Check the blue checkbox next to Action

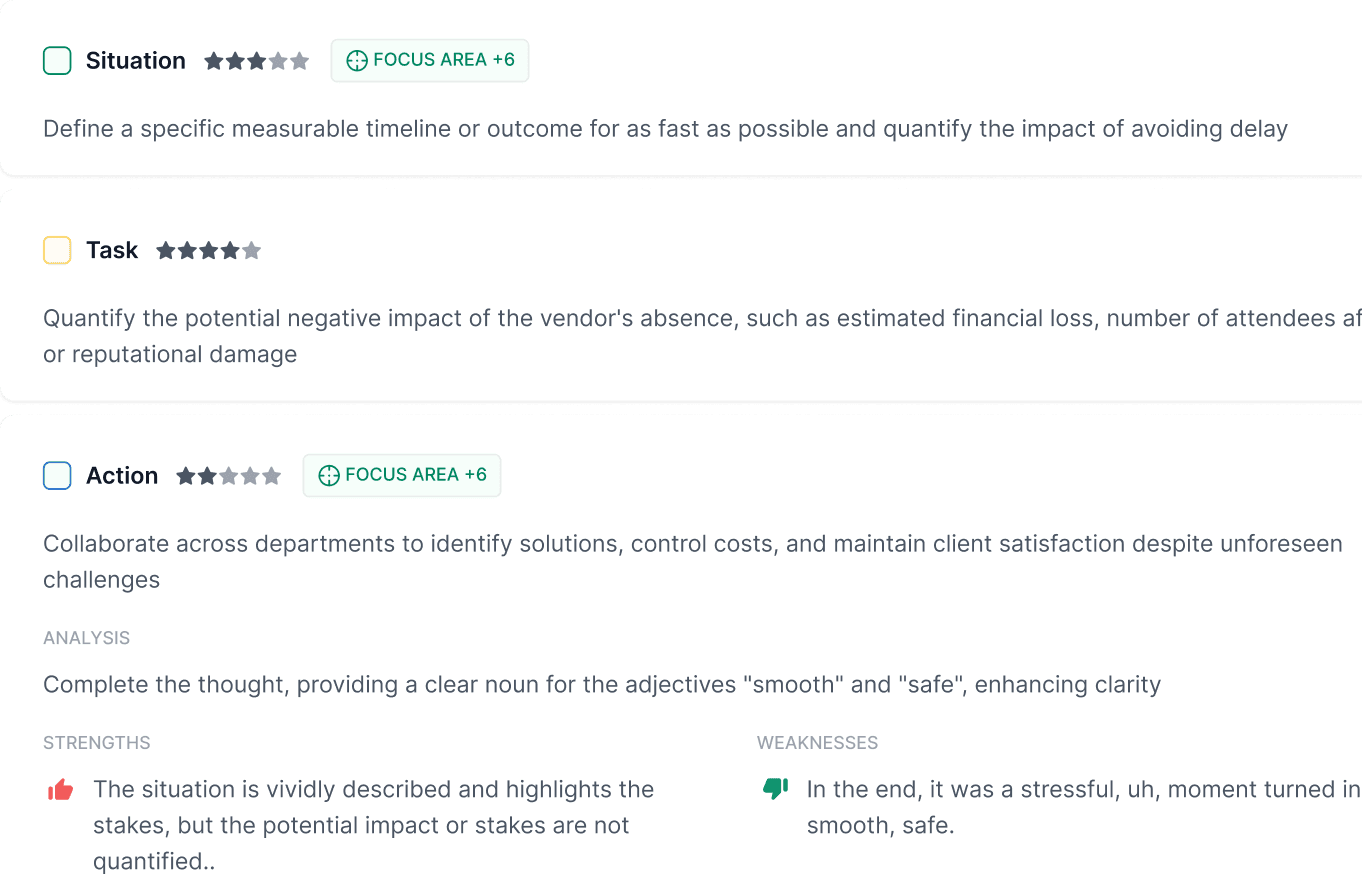click(x=57, y=476)
